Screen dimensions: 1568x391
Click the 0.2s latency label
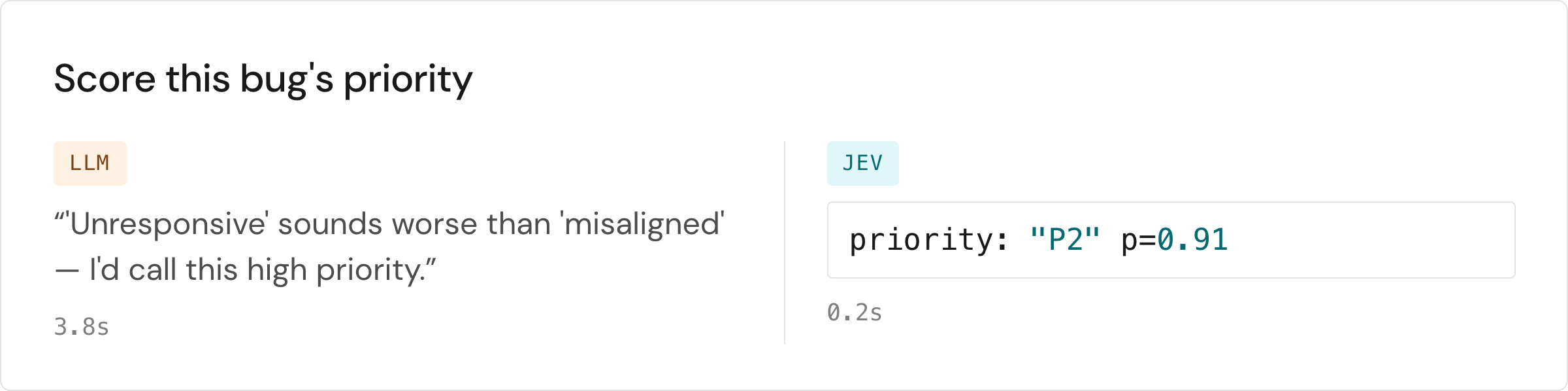(x=855, y=313)
